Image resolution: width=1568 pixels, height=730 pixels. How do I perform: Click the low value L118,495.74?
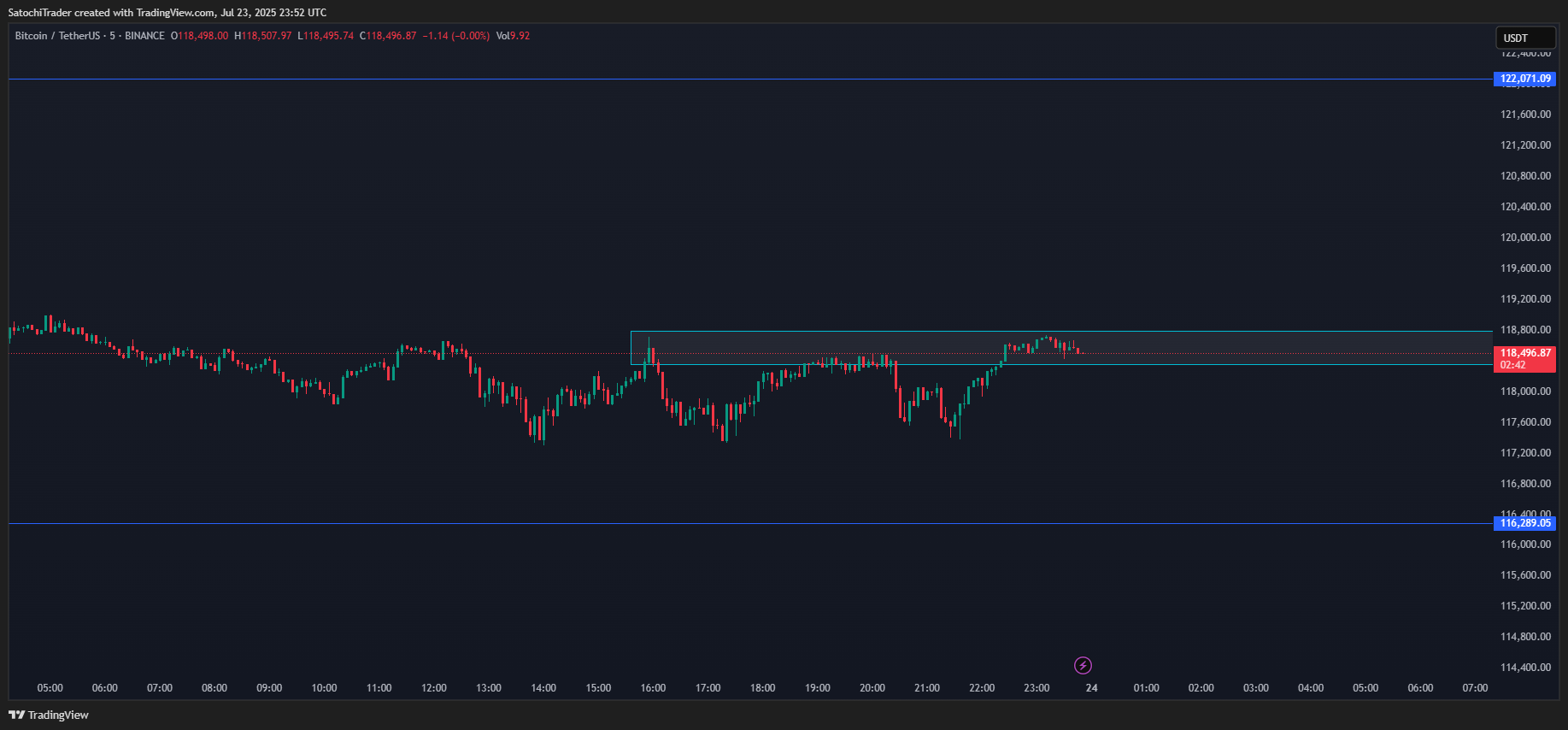click(x=326, y=36)
